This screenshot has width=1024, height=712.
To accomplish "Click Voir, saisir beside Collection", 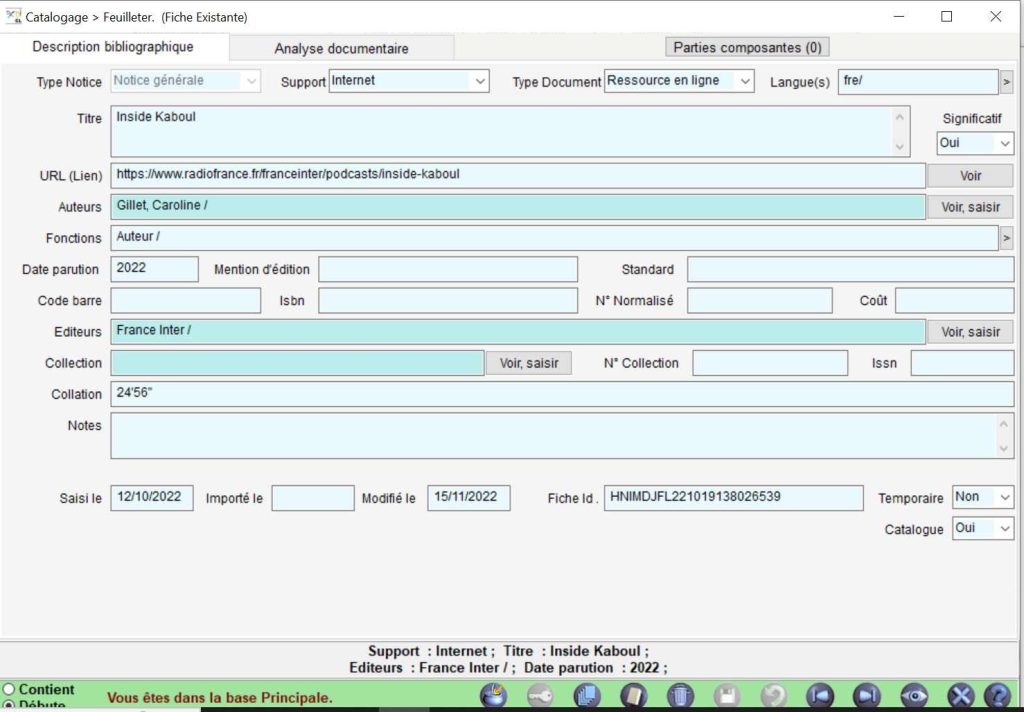I will (529, 363).
